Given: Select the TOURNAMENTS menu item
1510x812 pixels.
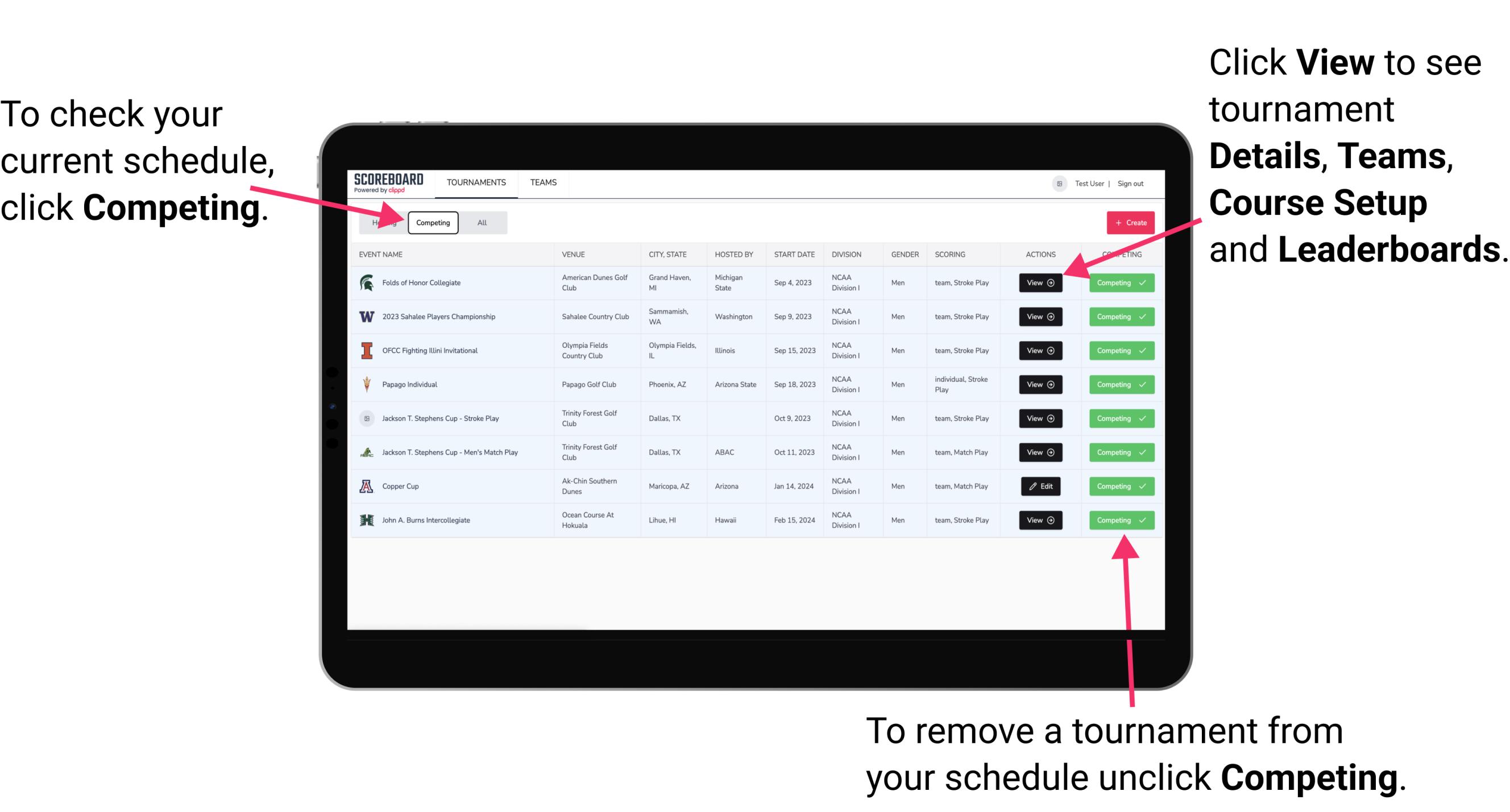Looking at the screenshot, I should [x=475, y=182].
